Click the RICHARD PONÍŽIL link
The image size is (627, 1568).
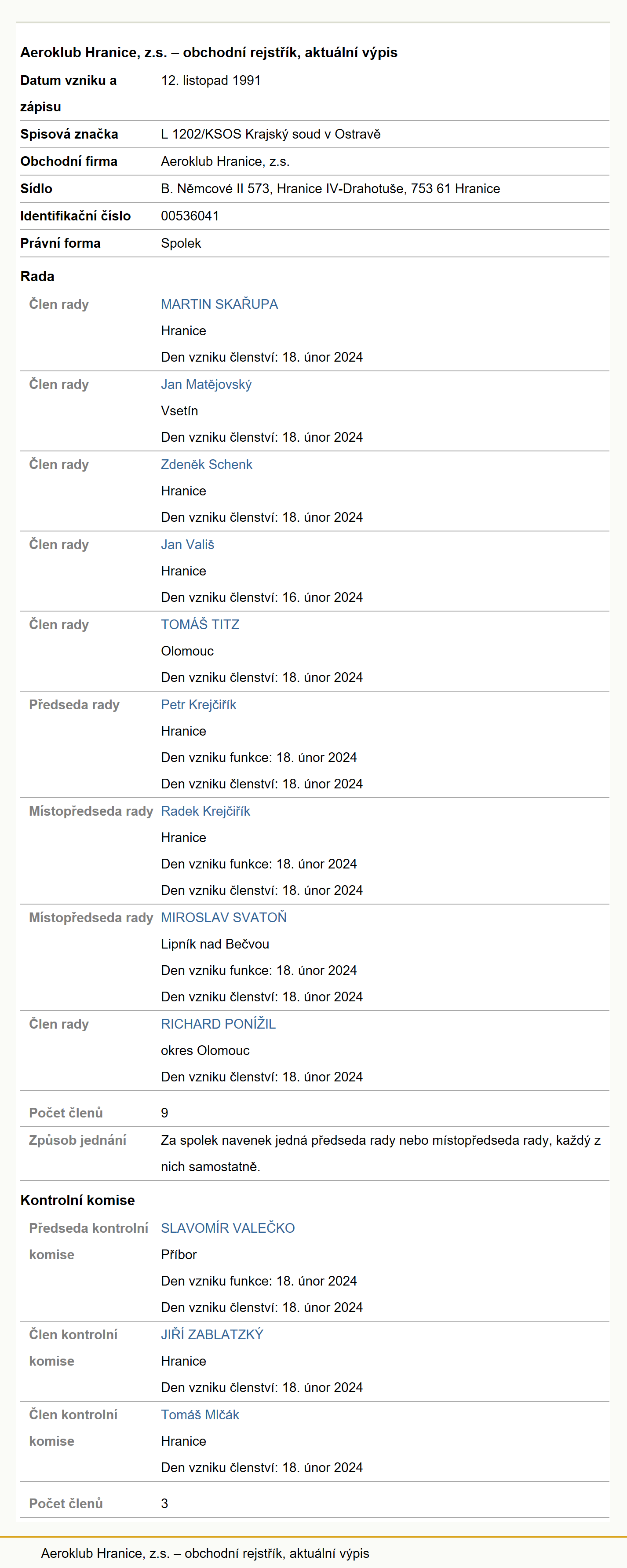tap(219, 1024)
